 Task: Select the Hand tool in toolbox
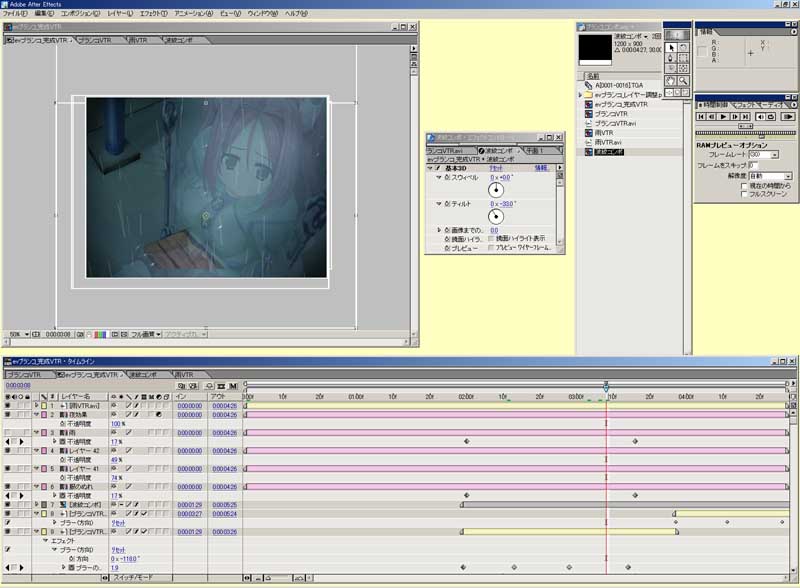coord(671,81)
